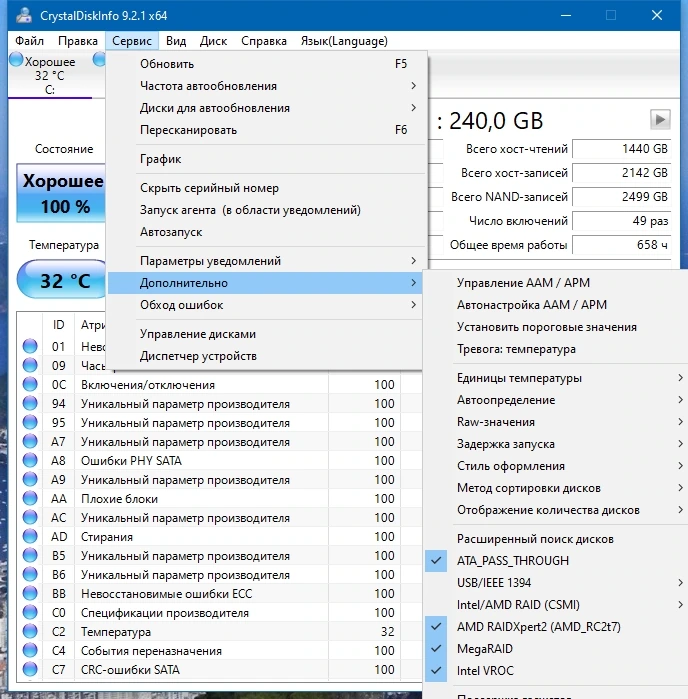Open the Обход ошибок submenu
This screenshot has height=699, width=688.
point(265,305)
